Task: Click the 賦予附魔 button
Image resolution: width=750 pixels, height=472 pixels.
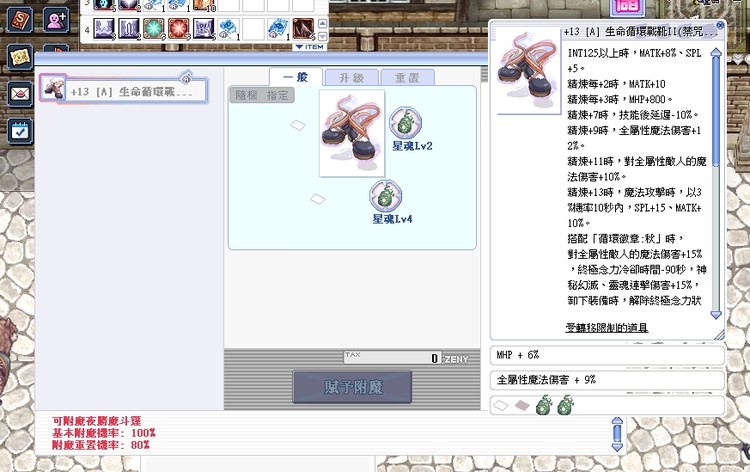Action: 352,387
